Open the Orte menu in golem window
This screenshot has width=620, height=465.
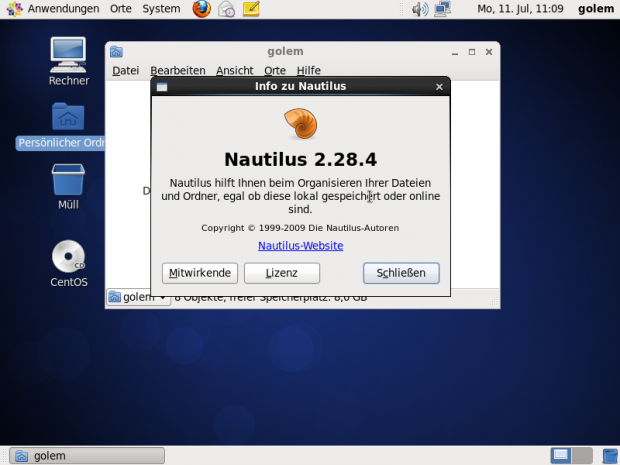(x=275, y=70)
